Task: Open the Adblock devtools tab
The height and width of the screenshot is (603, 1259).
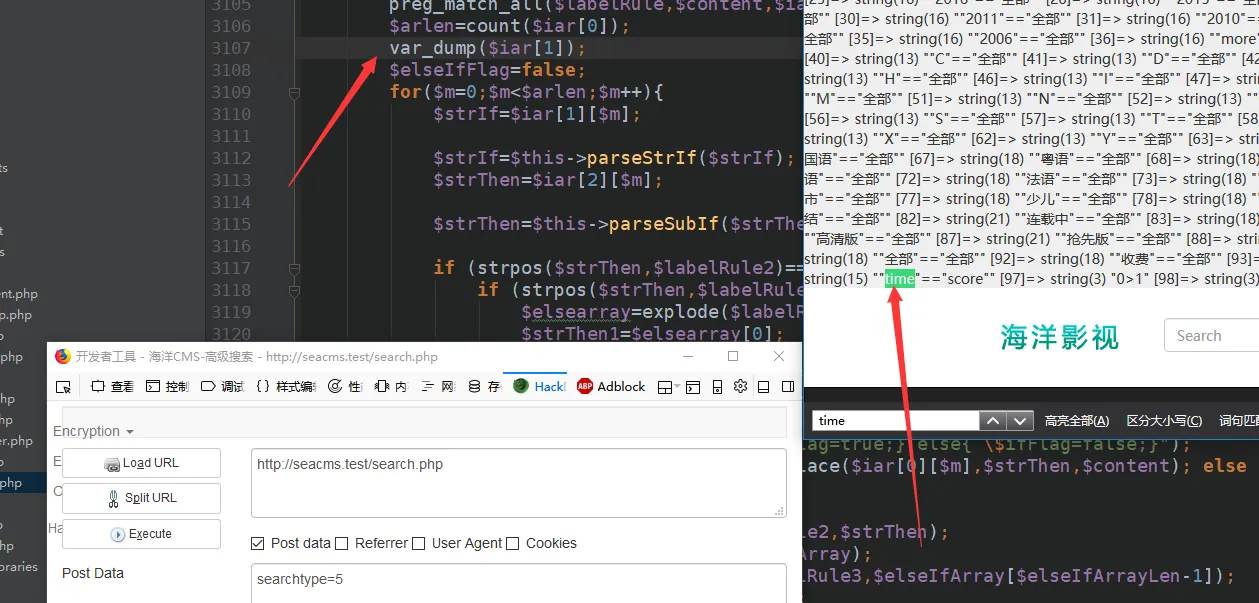Action: (611, 387)
